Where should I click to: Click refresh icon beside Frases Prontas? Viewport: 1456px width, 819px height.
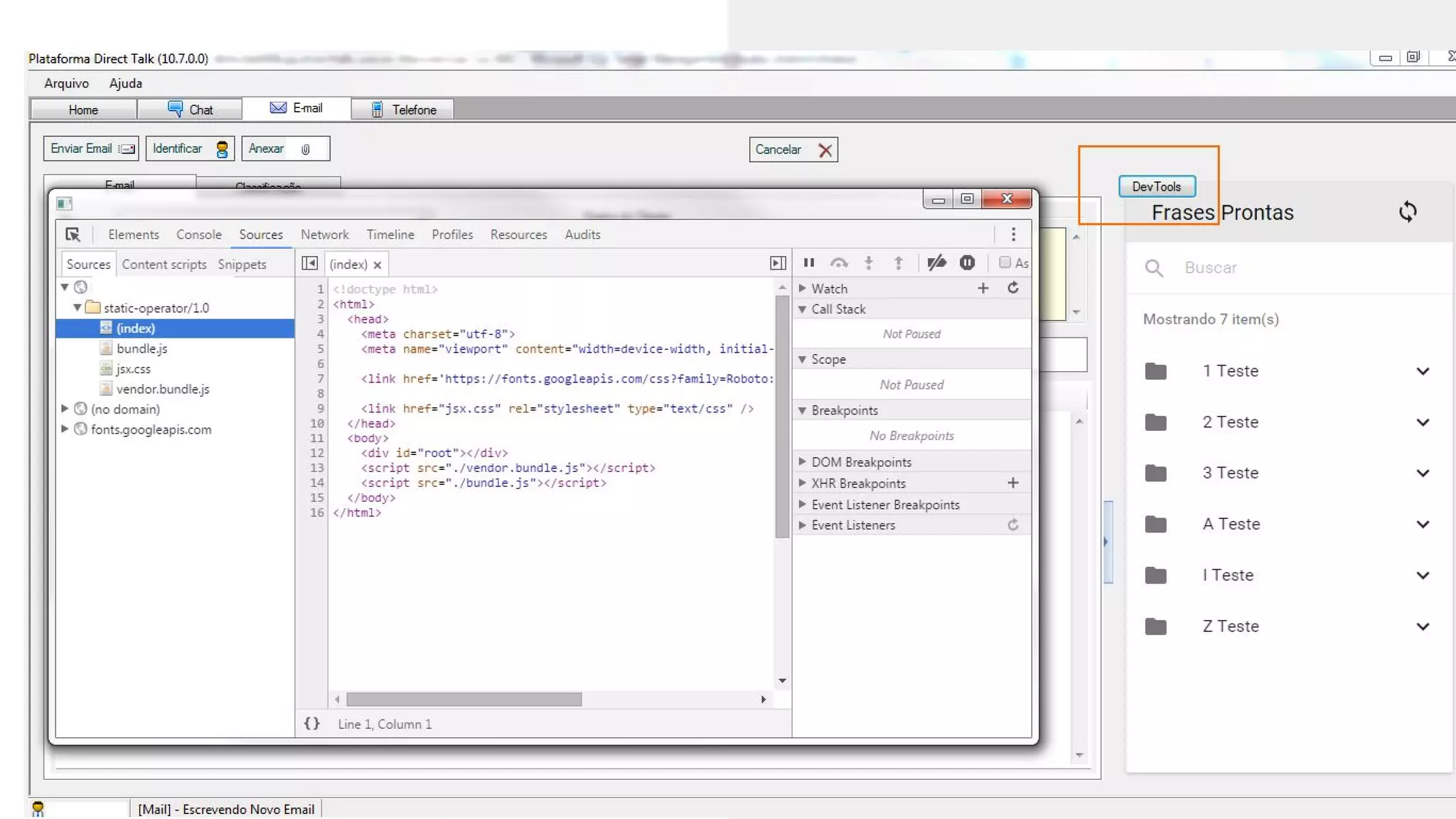(1408, 212)
